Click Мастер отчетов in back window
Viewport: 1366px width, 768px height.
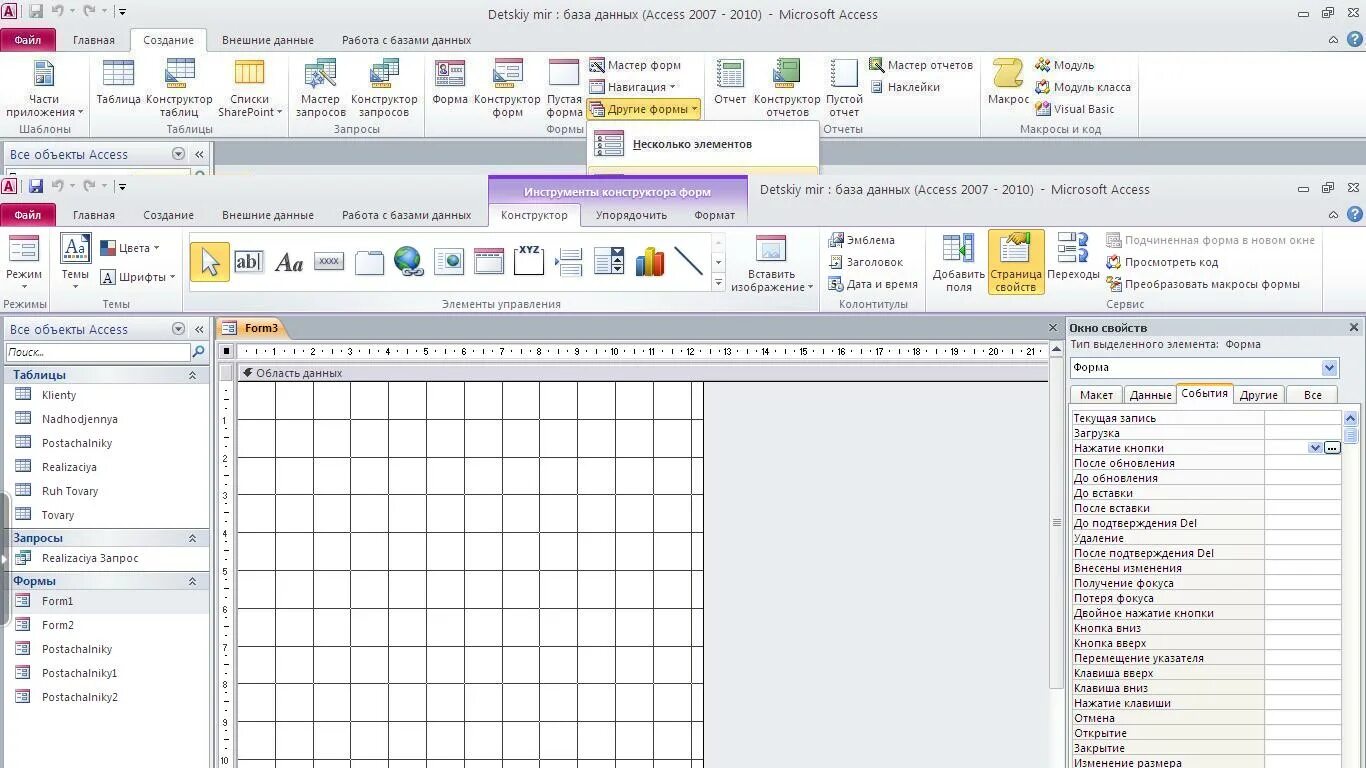920,65
